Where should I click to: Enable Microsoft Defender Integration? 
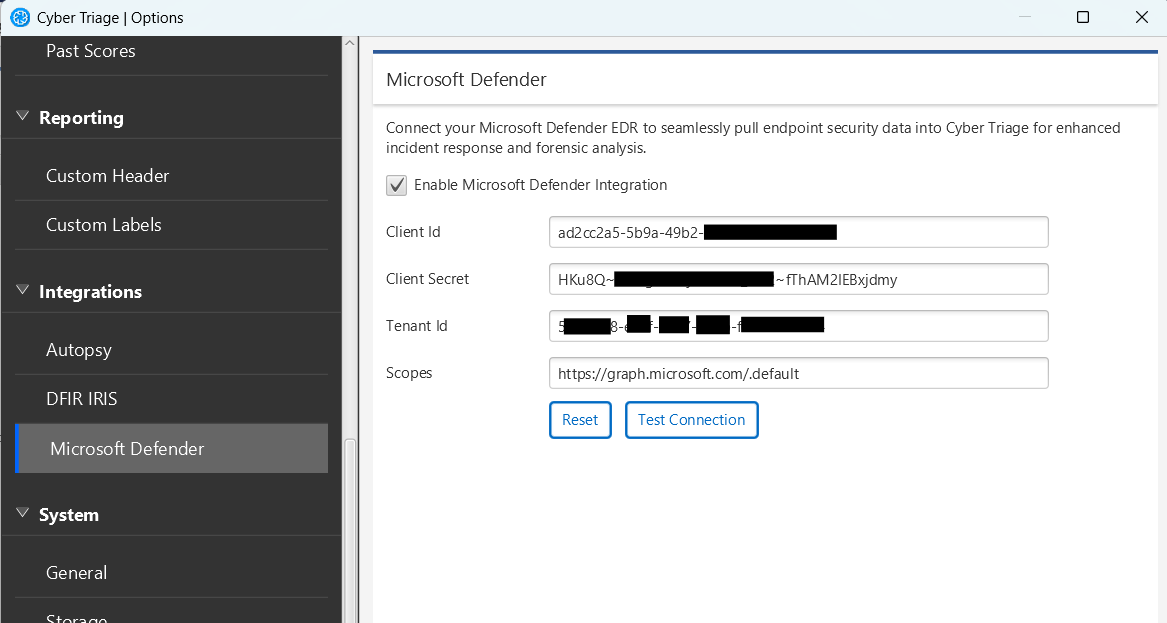397,185
